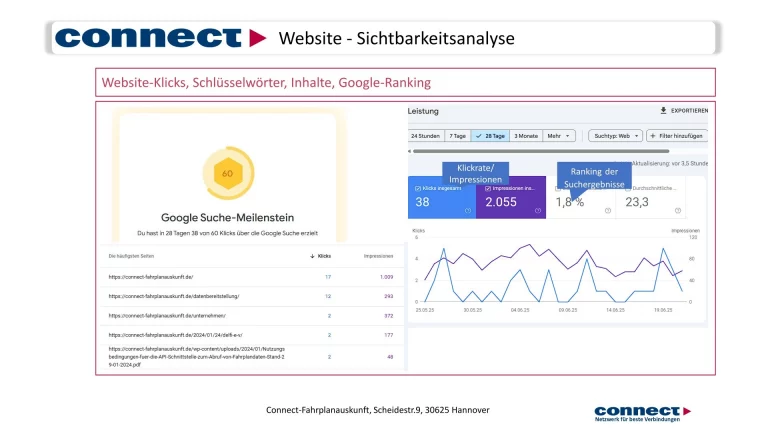Click the Scheidestr.9, 30625 Hannover footer address
The height and width of the screenshot is (432, 768).
(x=431, y=410)
